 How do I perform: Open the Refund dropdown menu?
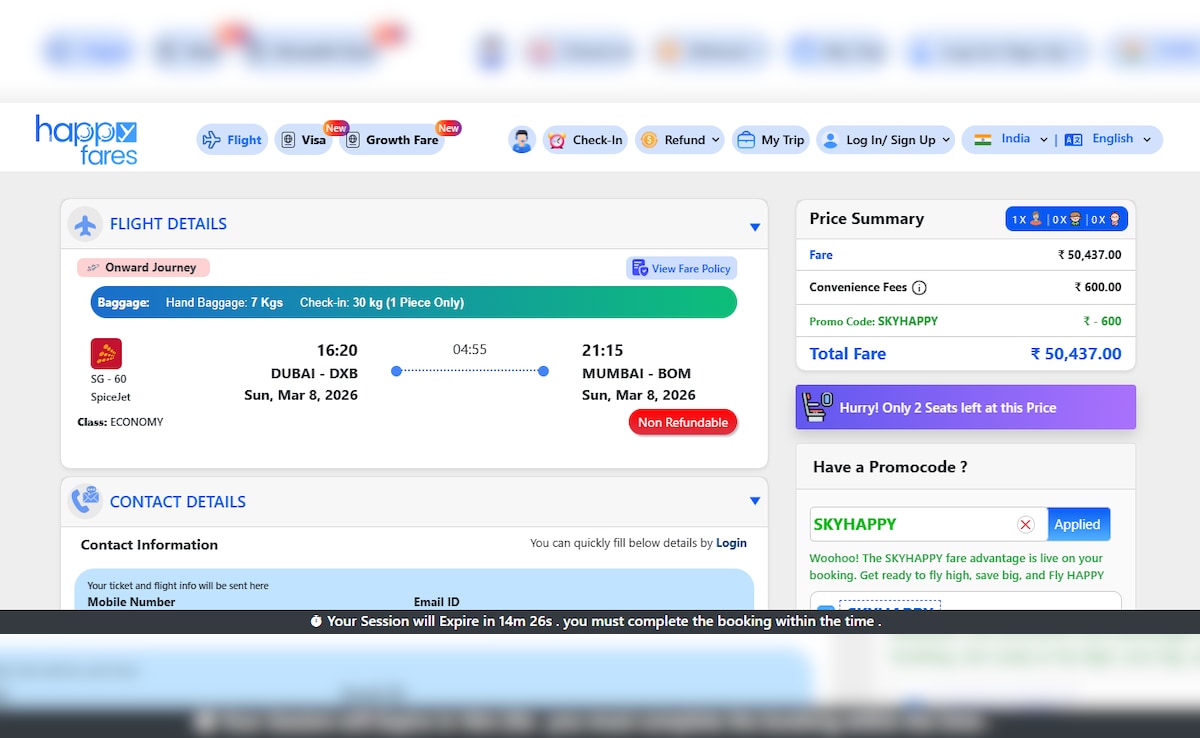click(x=682, y=140)
